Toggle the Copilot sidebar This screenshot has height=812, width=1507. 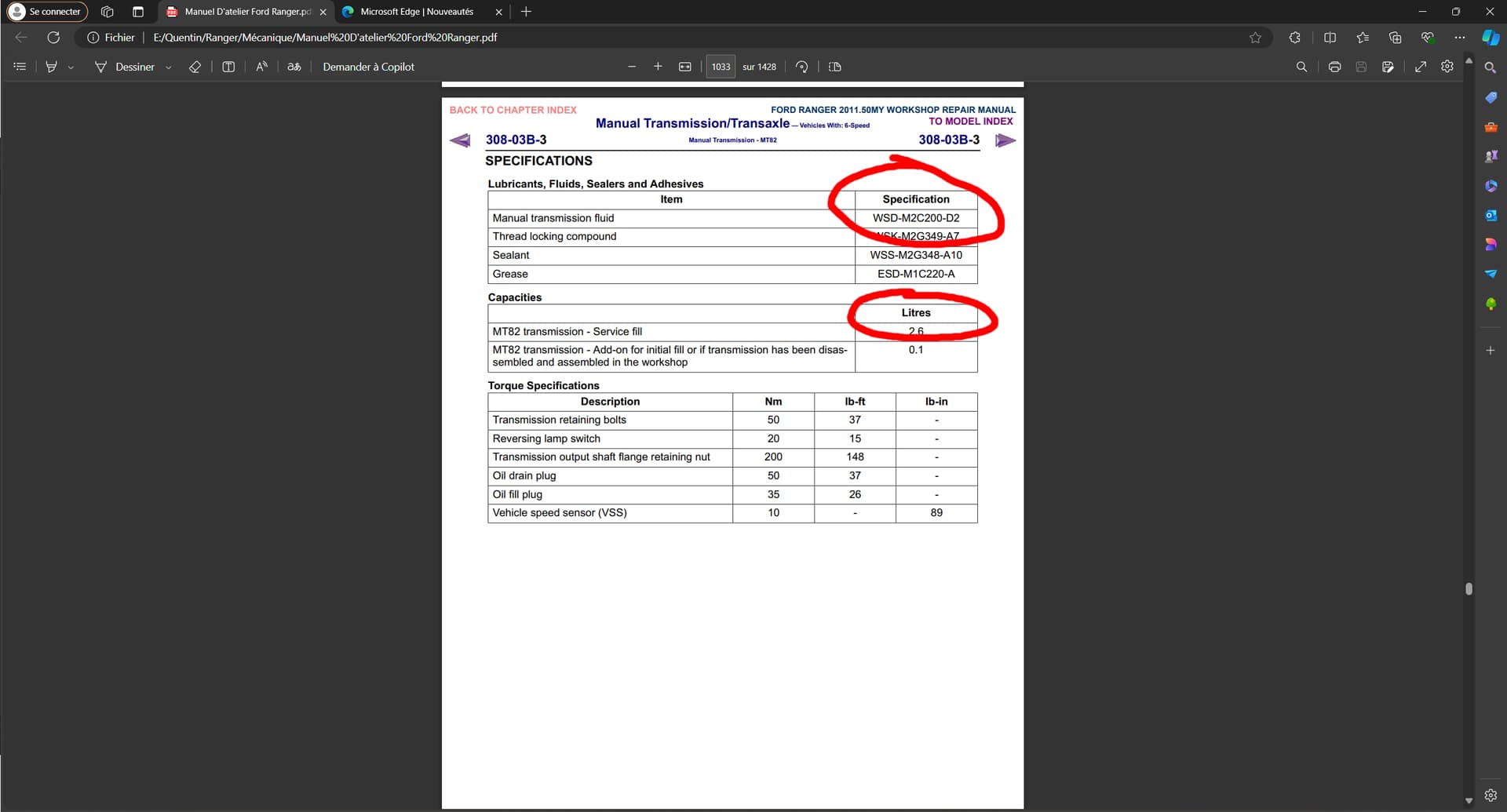[1491, 37]
